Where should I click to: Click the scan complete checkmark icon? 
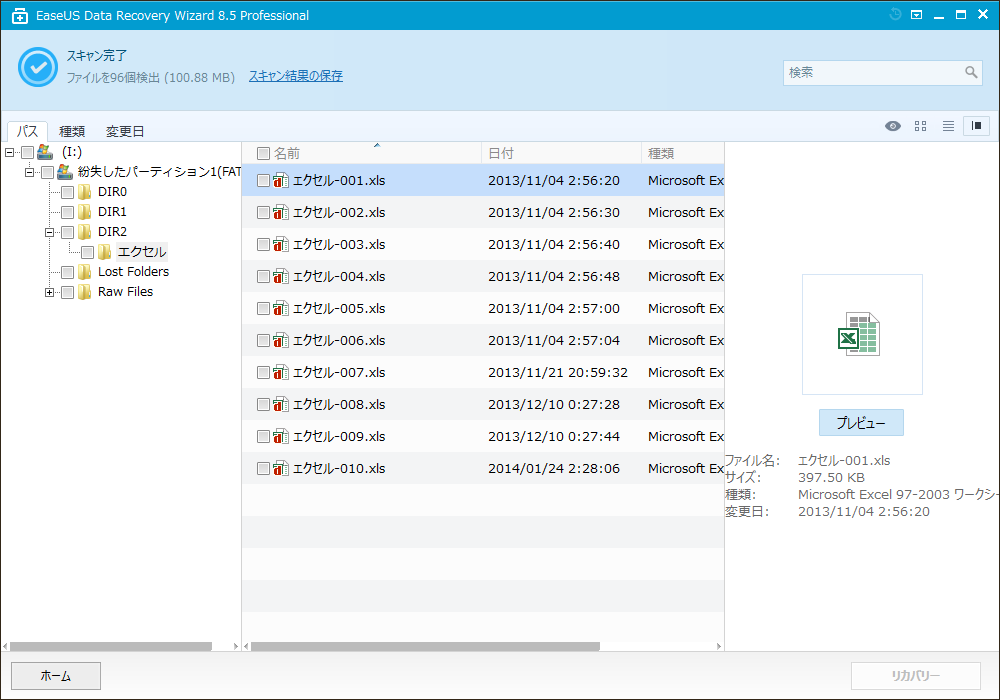pyautogui.click(x=38, y=67)
